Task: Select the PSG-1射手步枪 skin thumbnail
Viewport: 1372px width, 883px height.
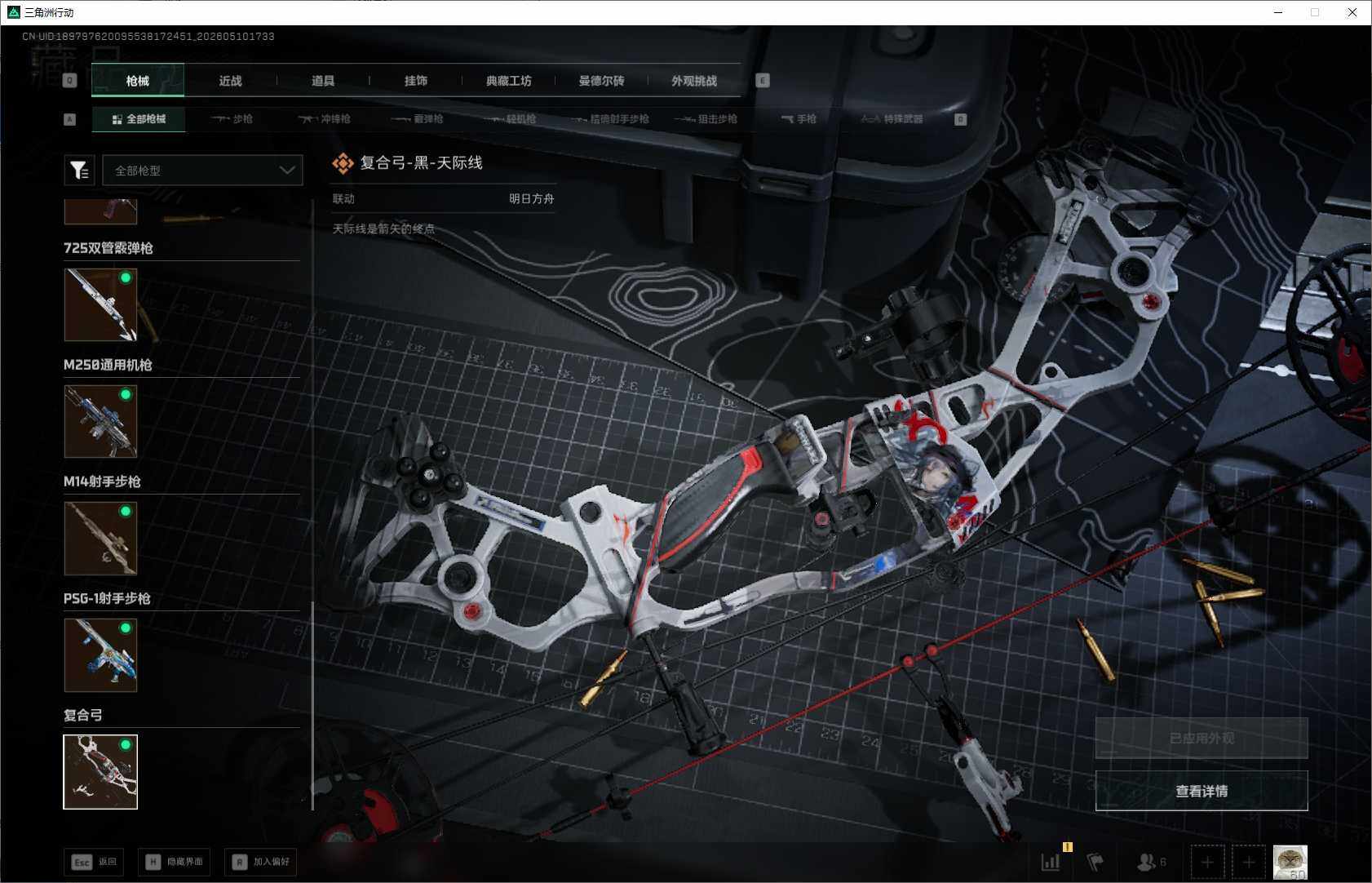Action: point(100,654)
